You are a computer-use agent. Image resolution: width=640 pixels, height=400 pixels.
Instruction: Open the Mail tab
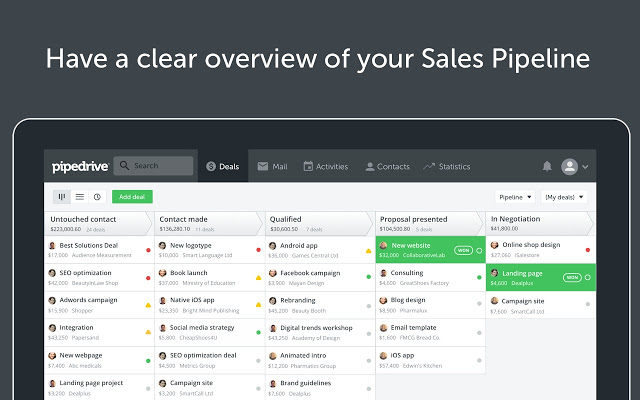pyautogui.click(x=272, y=166)
